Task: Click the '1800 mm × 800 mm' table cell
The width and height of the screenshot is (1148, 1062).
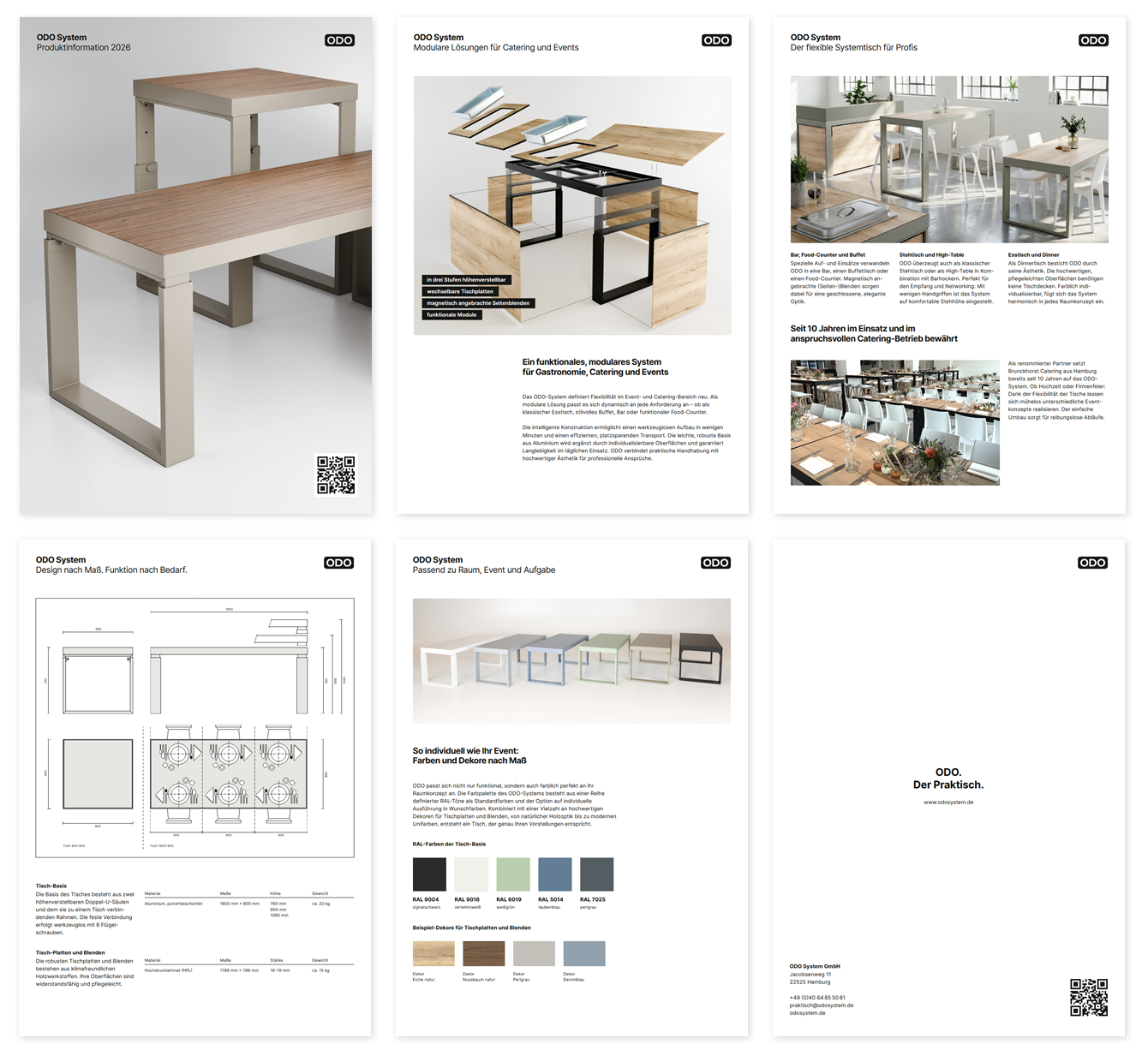Action: tap(240, 904)
